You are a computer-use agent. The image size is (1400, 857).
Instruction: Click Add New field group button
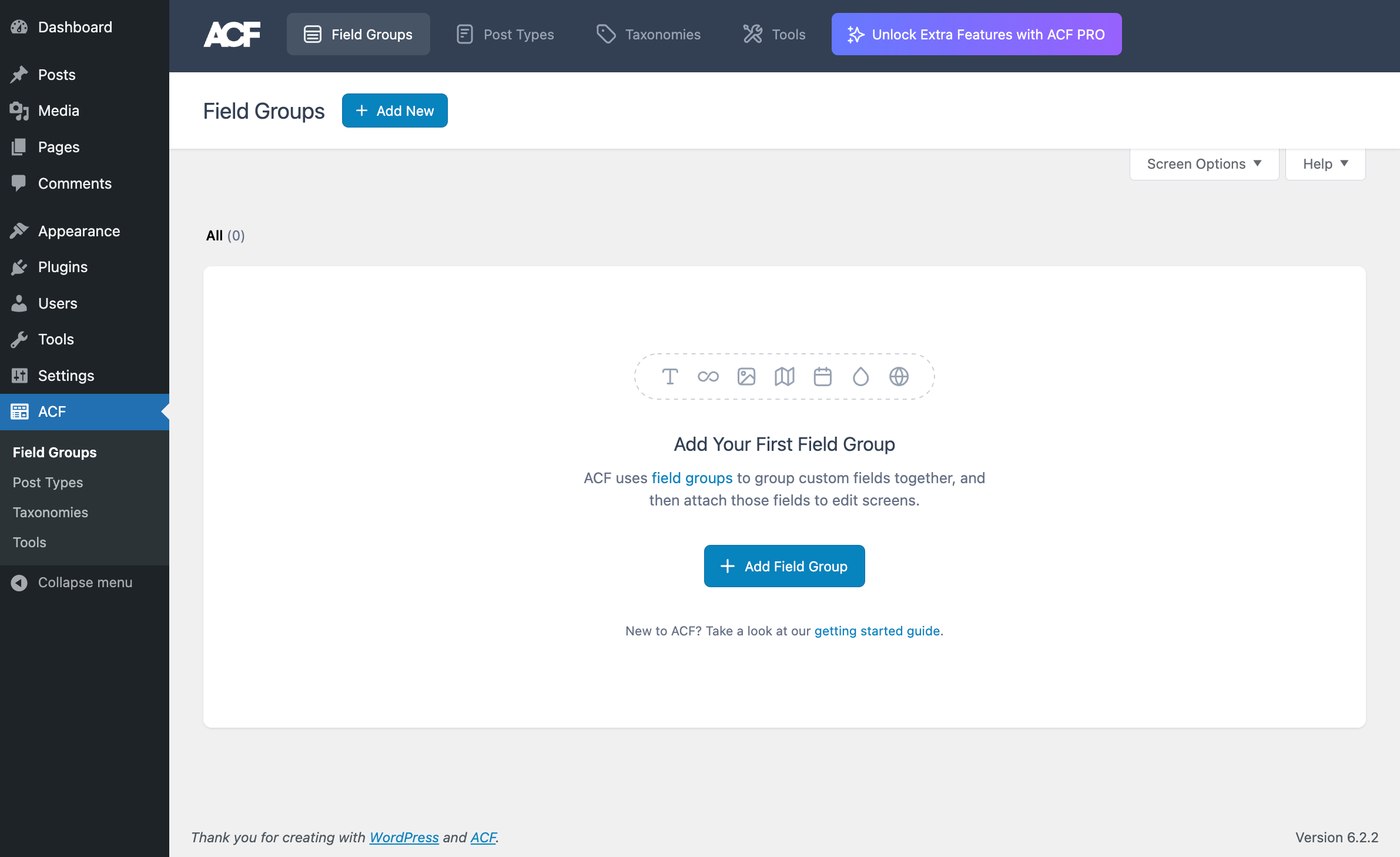tap(394, 110)
